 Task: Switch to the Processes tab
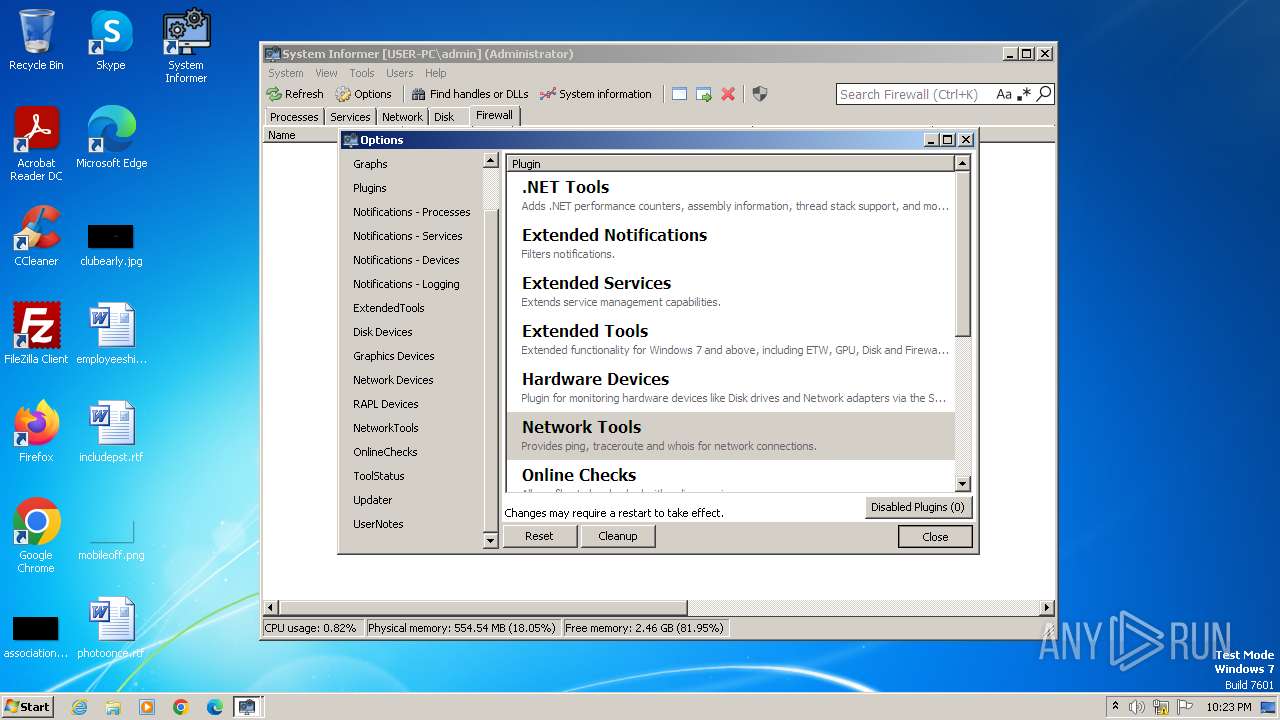[x=294, y=117]
